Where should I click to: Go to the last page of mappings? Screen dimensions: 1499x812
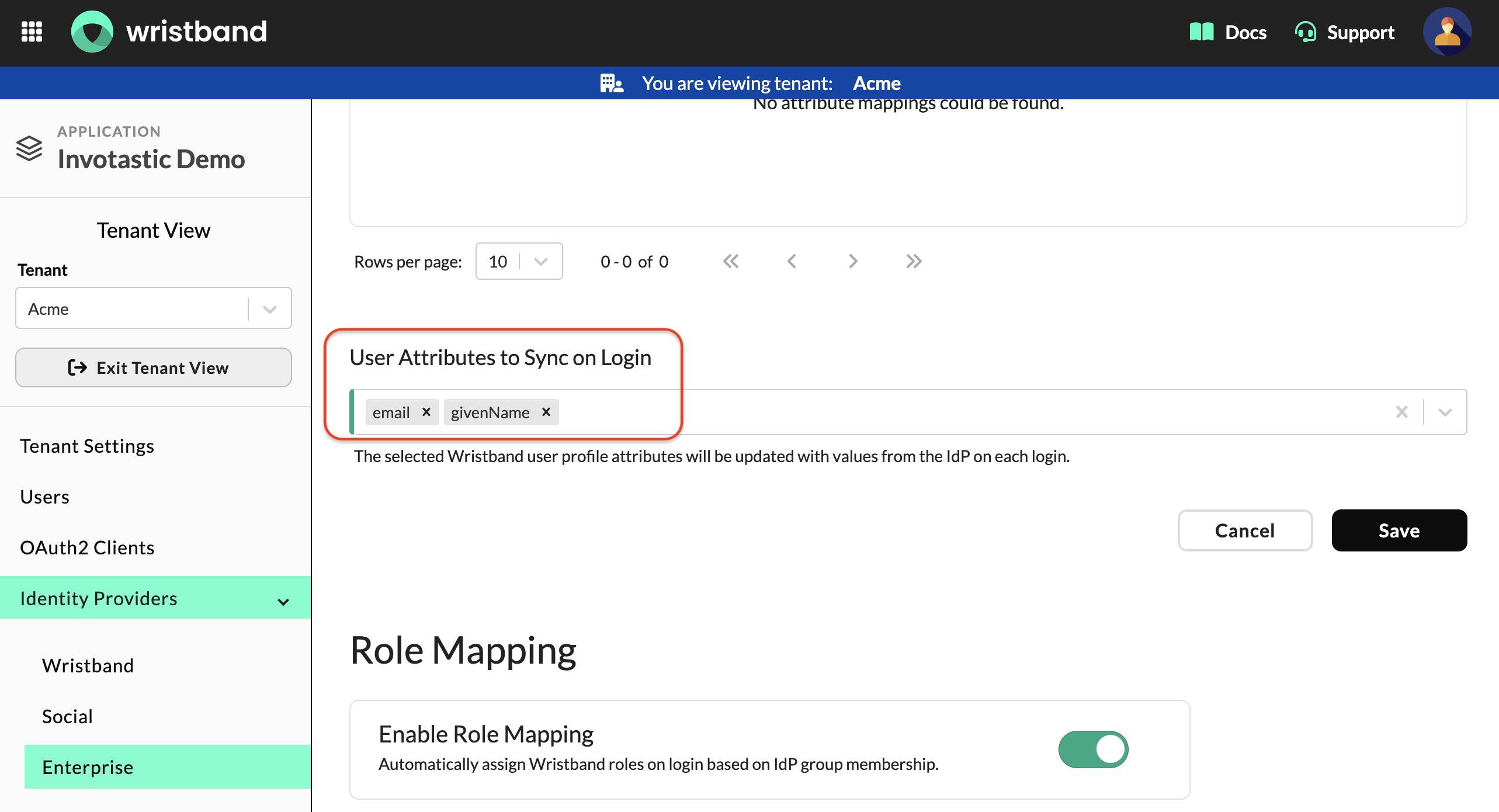click(914, 261)
